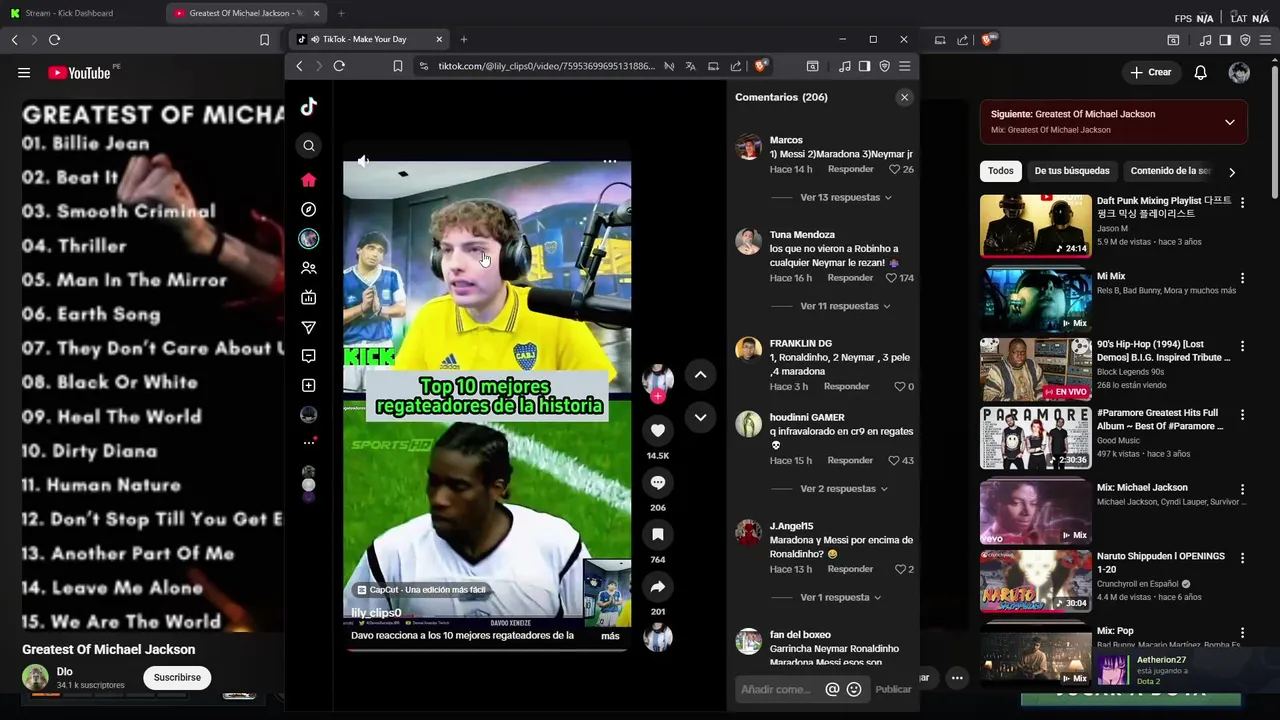This screenshot has width=1280, height=720.
Task: Expand Ver 2 respuestas
Action: (x=844, y=489)
